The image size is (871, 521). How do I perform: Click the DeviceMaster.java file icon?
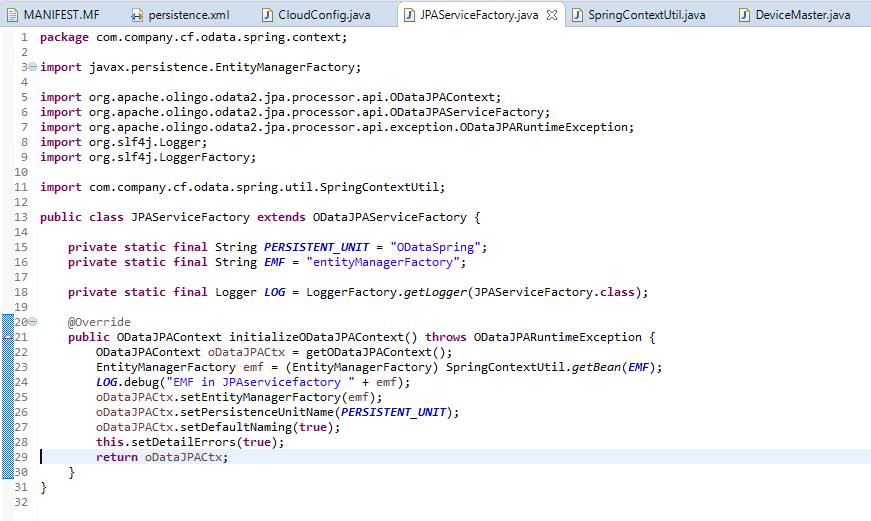(x=744, y=15)
